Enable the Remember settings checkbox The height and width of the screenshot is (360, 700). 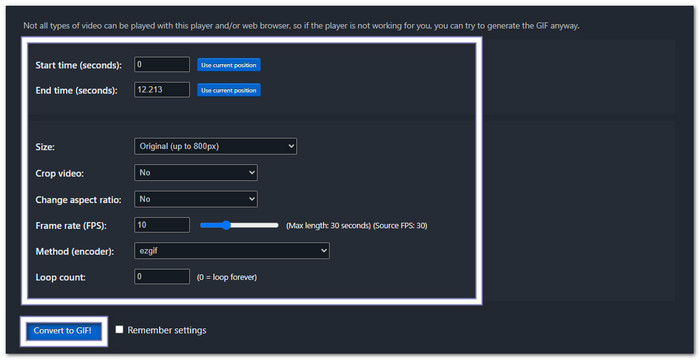pyautogui.click(x=119, y=330)
